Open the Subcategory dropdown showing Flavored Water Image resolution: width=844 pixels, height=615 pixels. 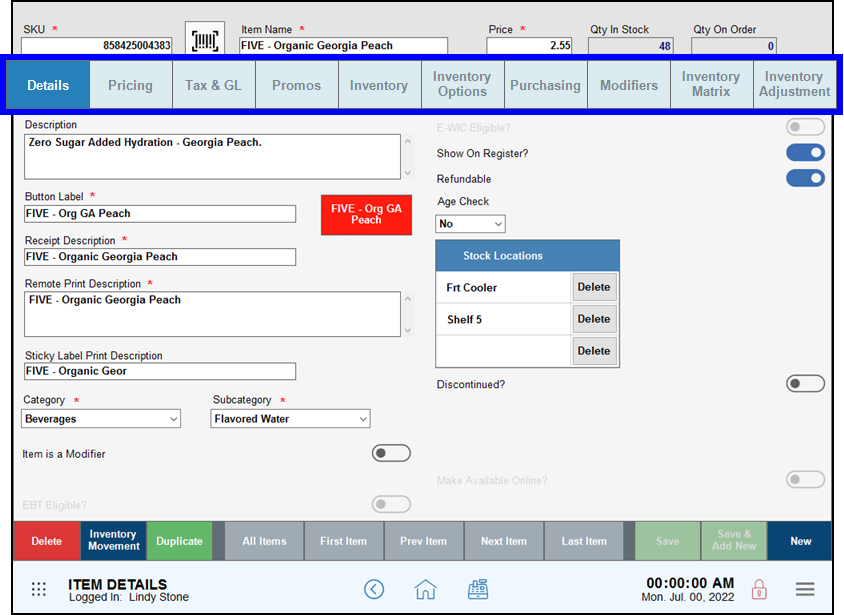[290, 418]
